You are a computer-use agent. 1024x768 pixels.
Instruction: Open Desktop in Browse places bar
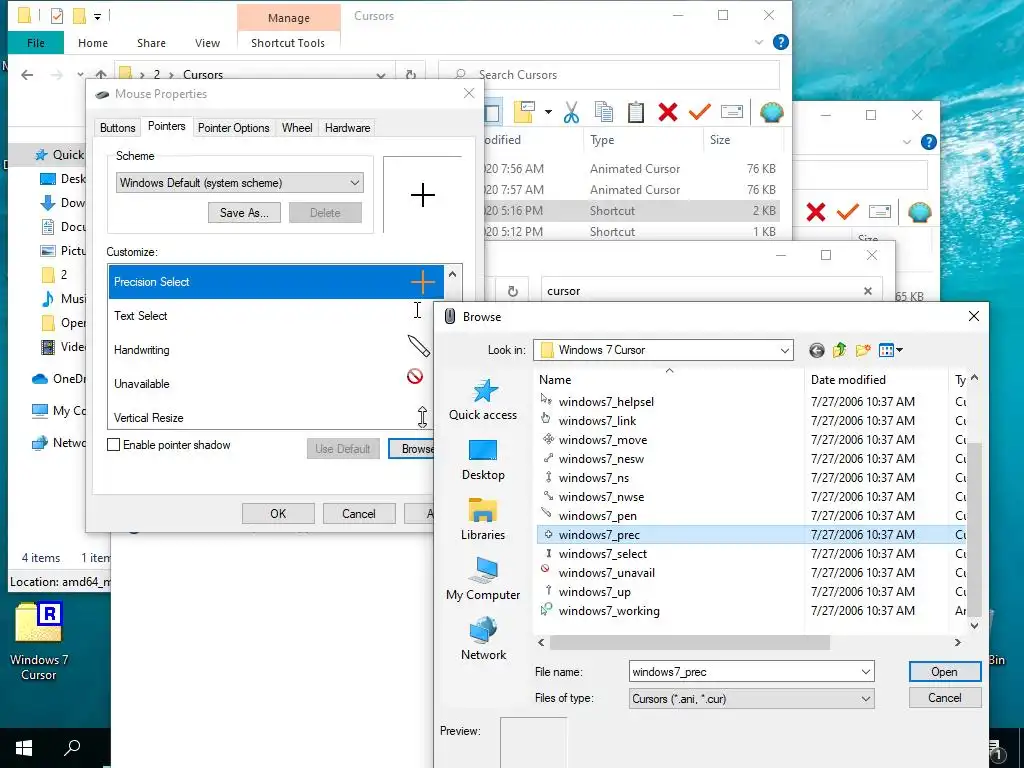click(483, 460)
